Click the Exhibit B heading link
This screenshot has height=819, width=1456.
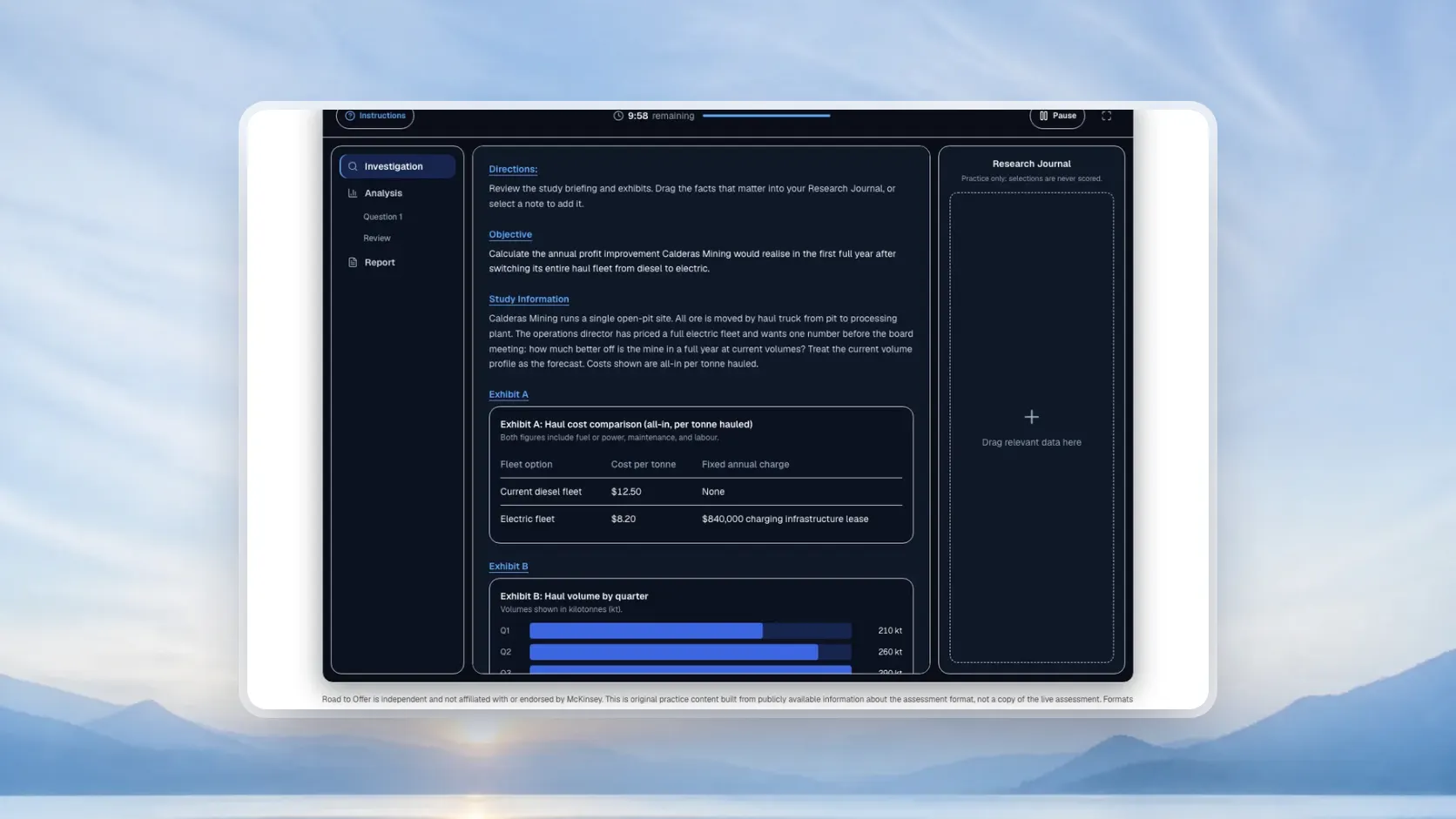point(509,566)
